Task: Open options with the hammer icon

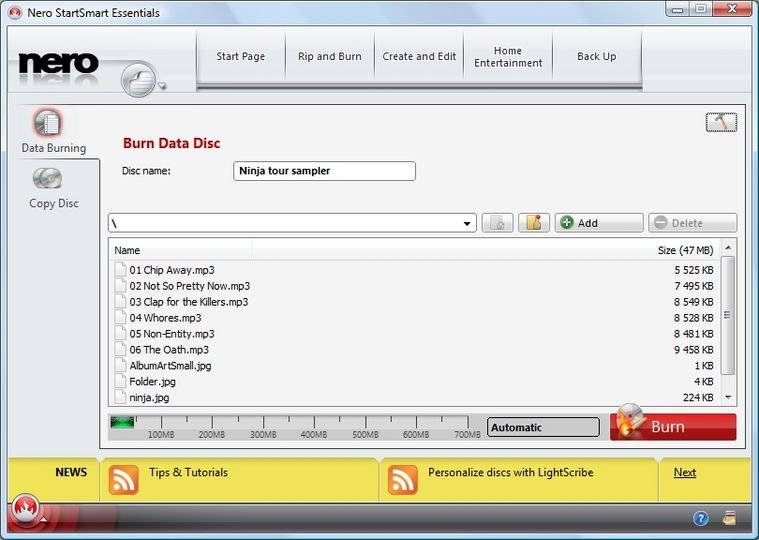Action: (x=720, y=122)
